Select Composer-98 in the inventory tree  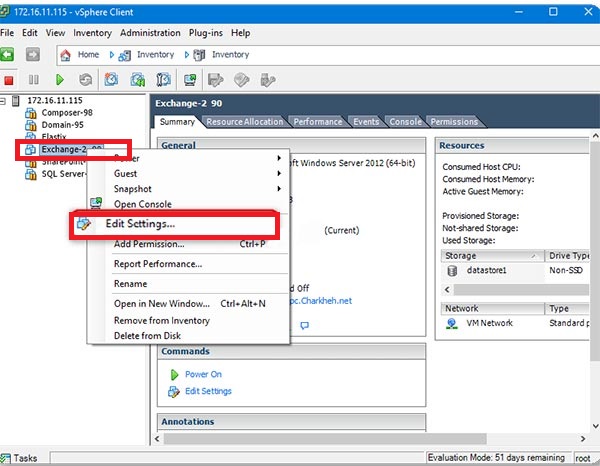click(67, 113)
